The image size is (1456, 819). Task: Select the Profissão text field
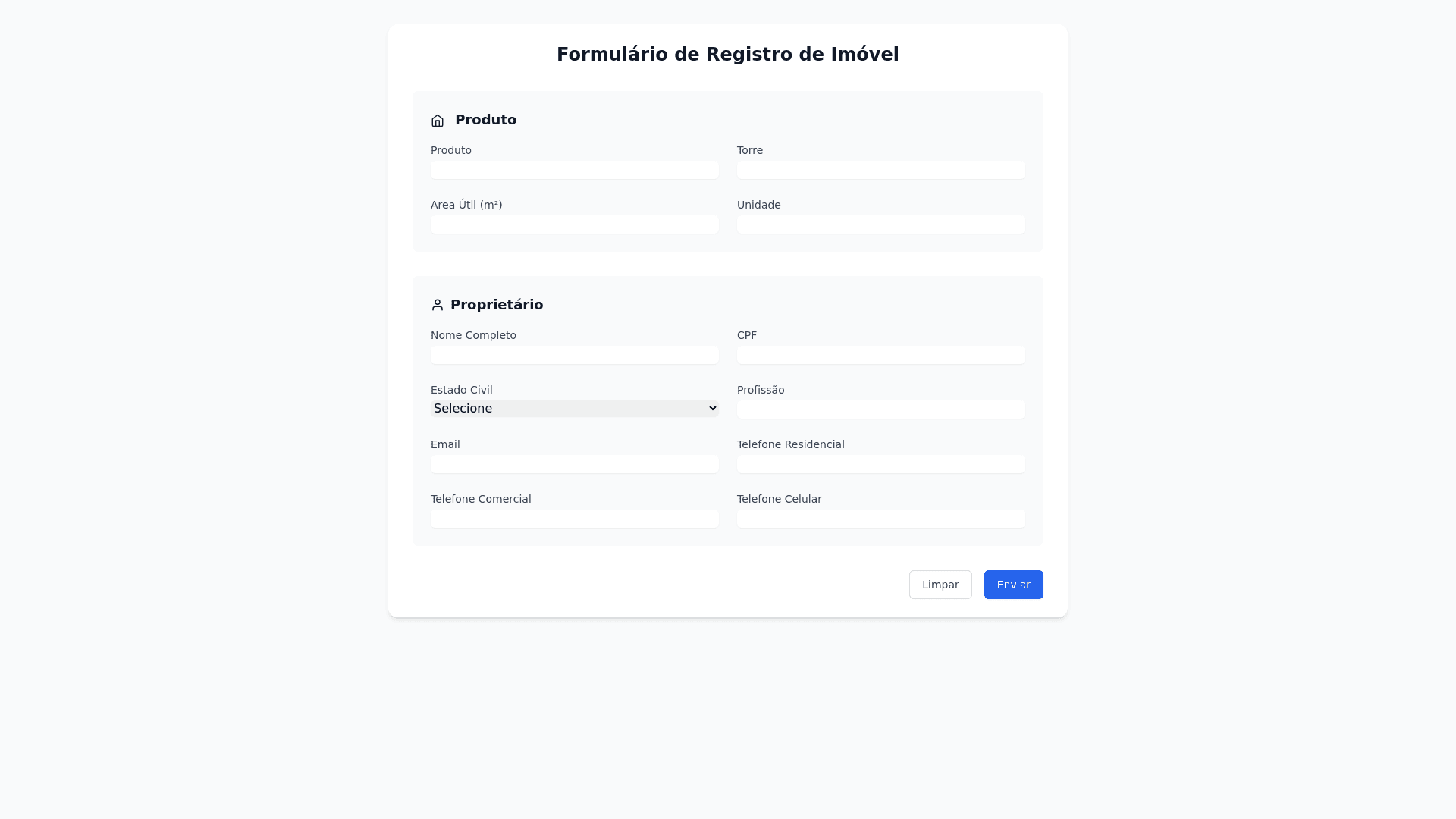point(880,409)
